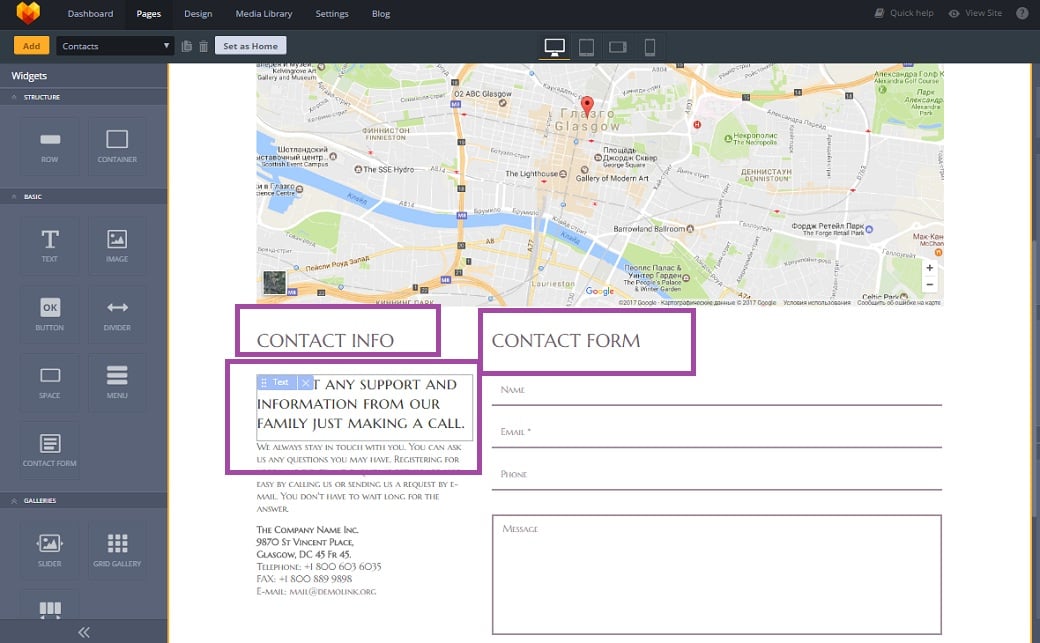Select the Contact Form widget
1040x643 pixels.
pyautogui.click(x=49, y=449)
